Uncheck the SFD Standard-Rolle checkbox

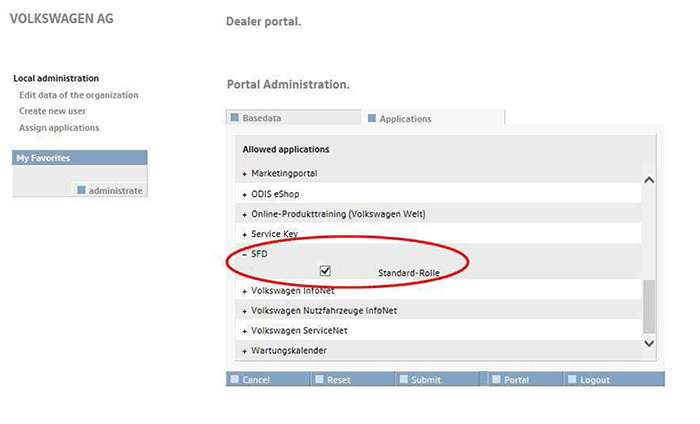(x=325, y=271)
